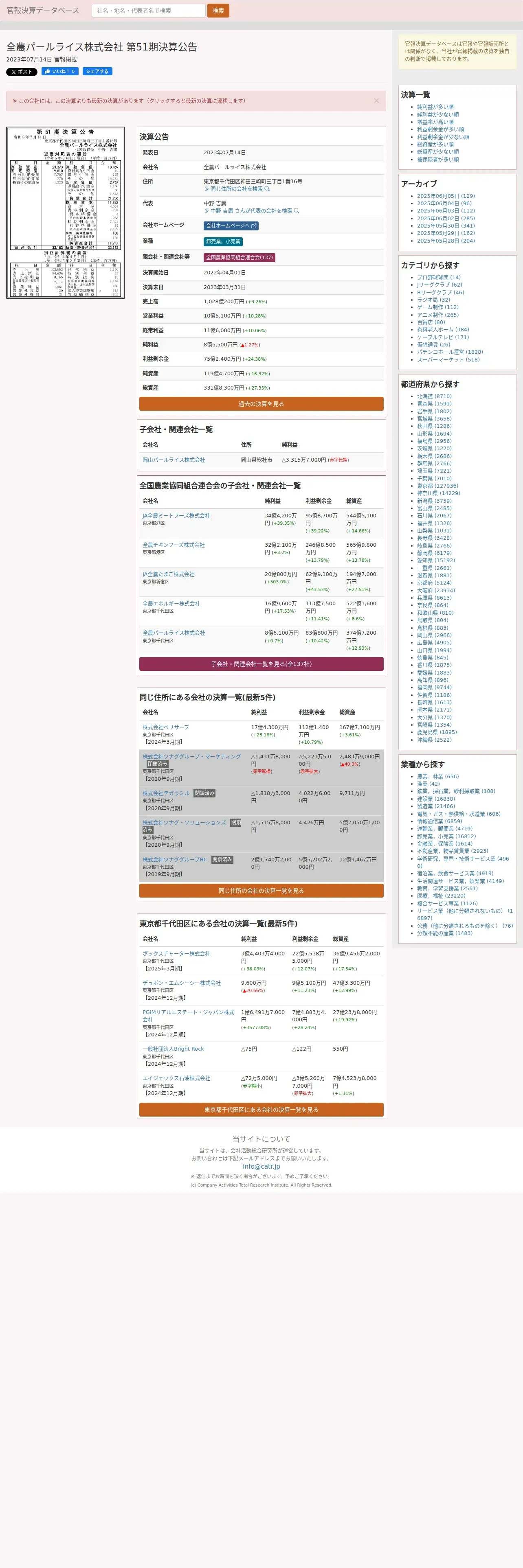The width and height of the screenshot is (523, 1568).
Task: Open archive 2025年05月28日 (204)
Action: click(x=446, y=241)
